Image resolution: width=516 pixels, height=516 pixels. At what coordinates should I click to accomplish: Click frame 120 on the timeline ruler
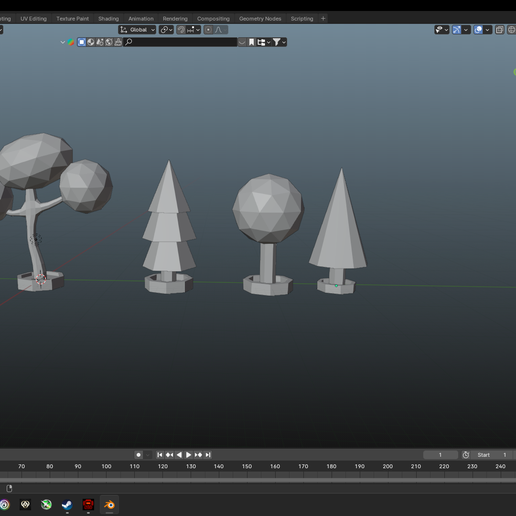pyautogui.click(x=163, y=466)
